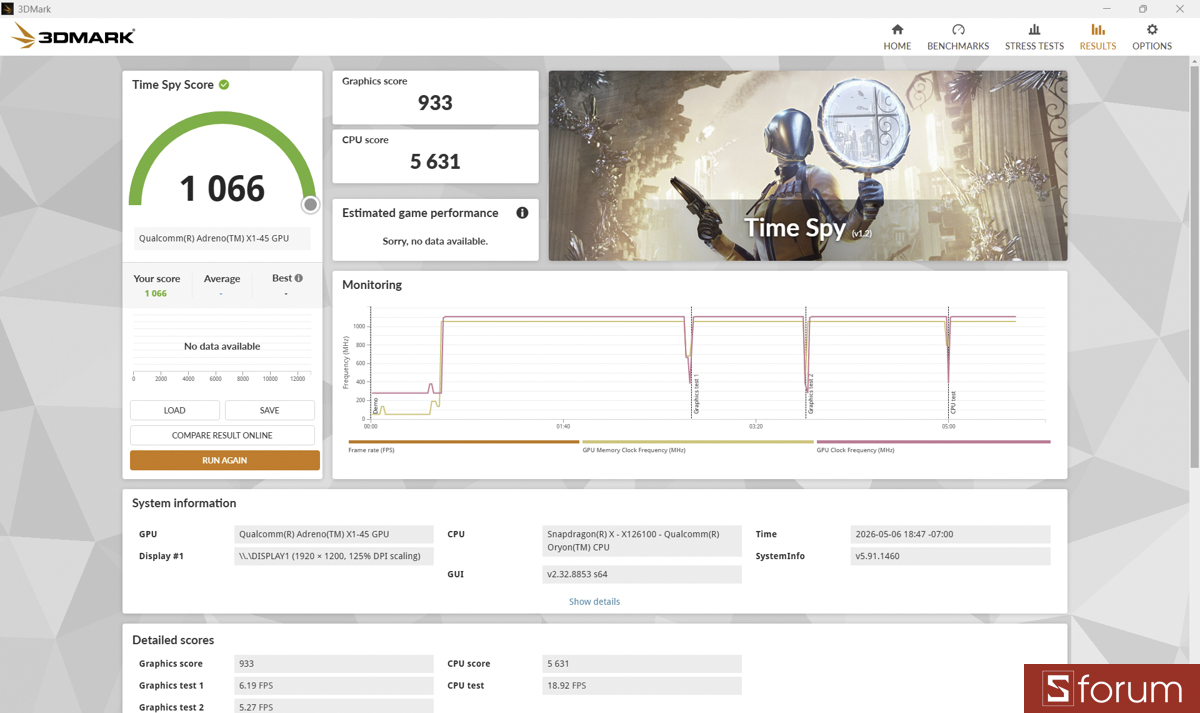Screen dimensions: 1200x713
Task: Click Graphics test 2 value 5.27 FPS
Action: coord(334,707)
